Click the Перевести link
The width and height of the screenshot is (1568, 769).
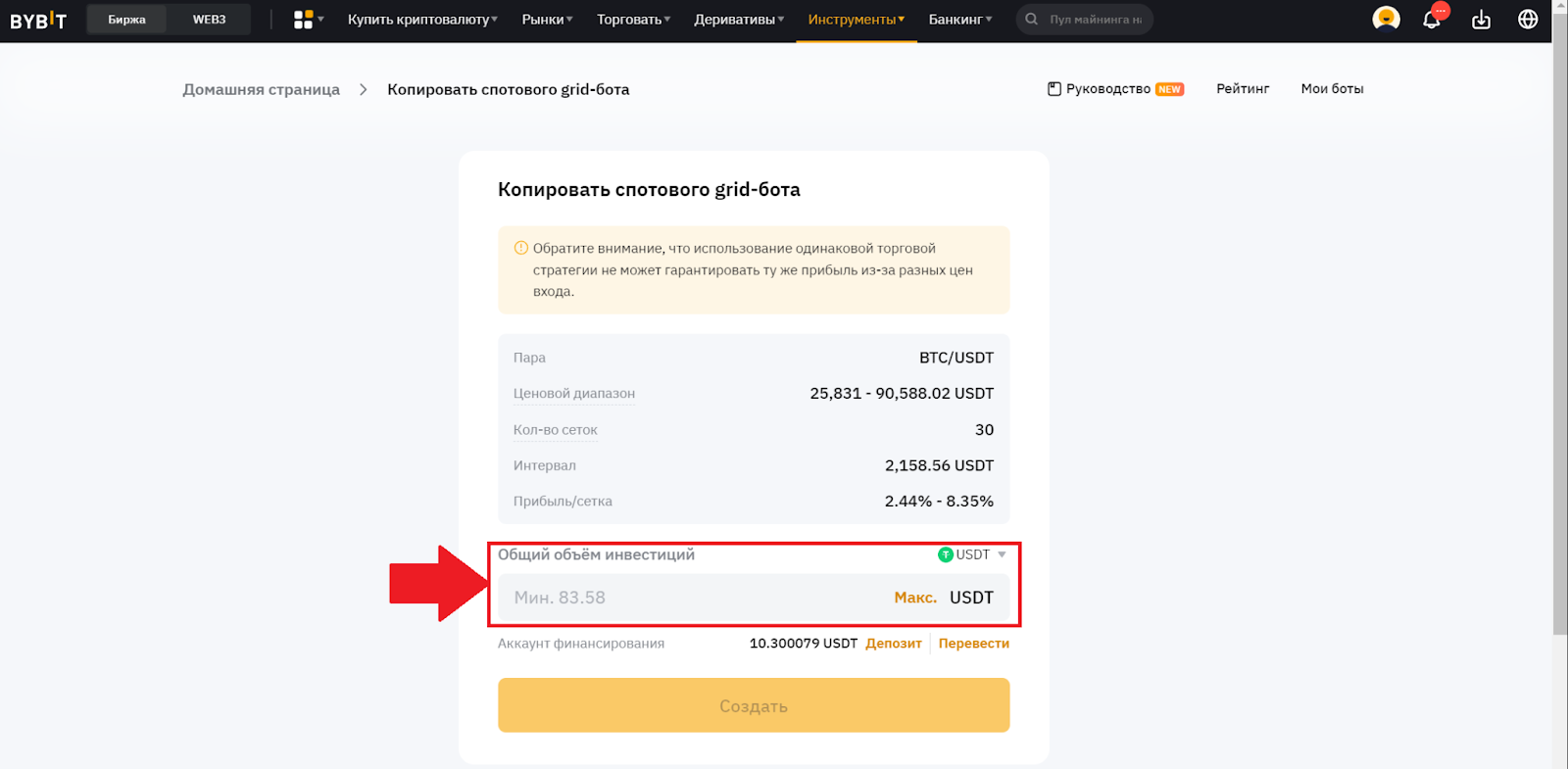pyautogui.click(x=974, y=644)
